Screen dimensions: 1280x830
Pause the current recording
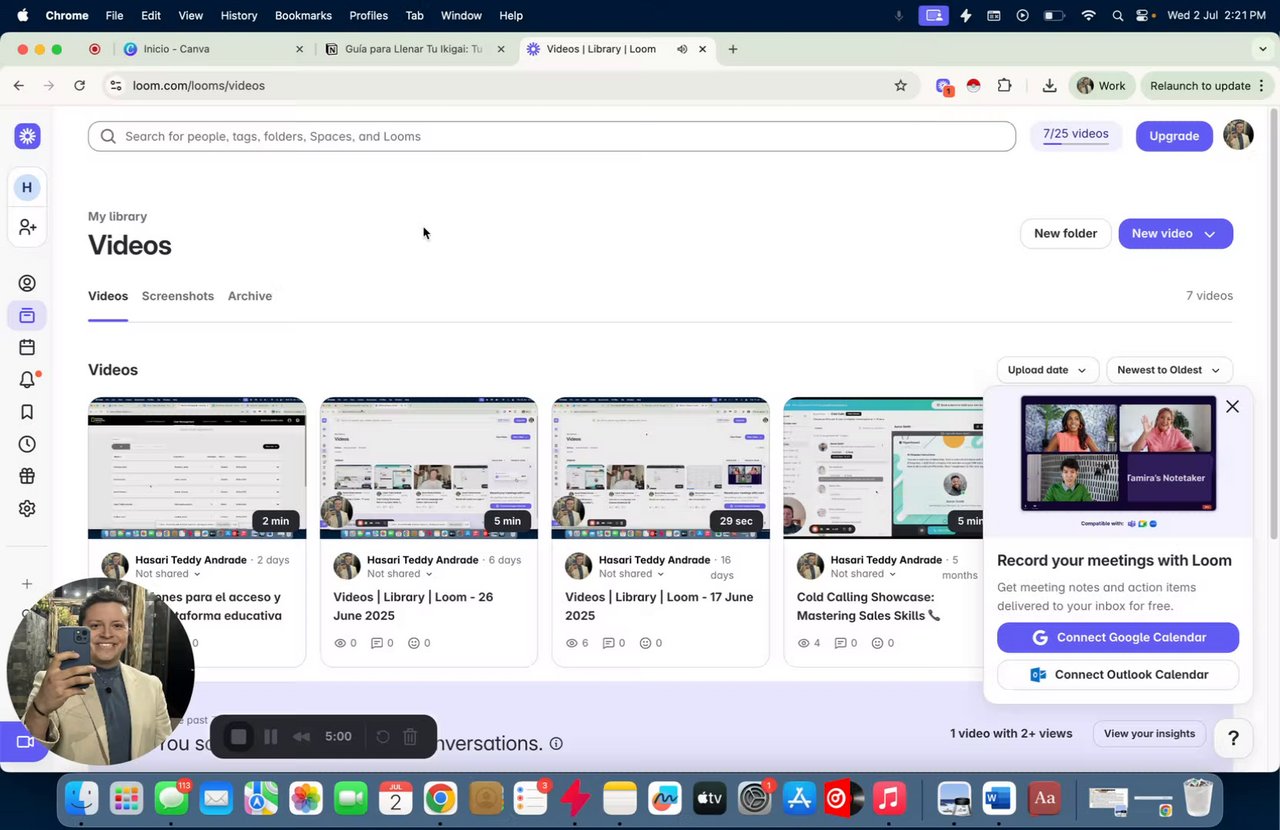[270, 737]
